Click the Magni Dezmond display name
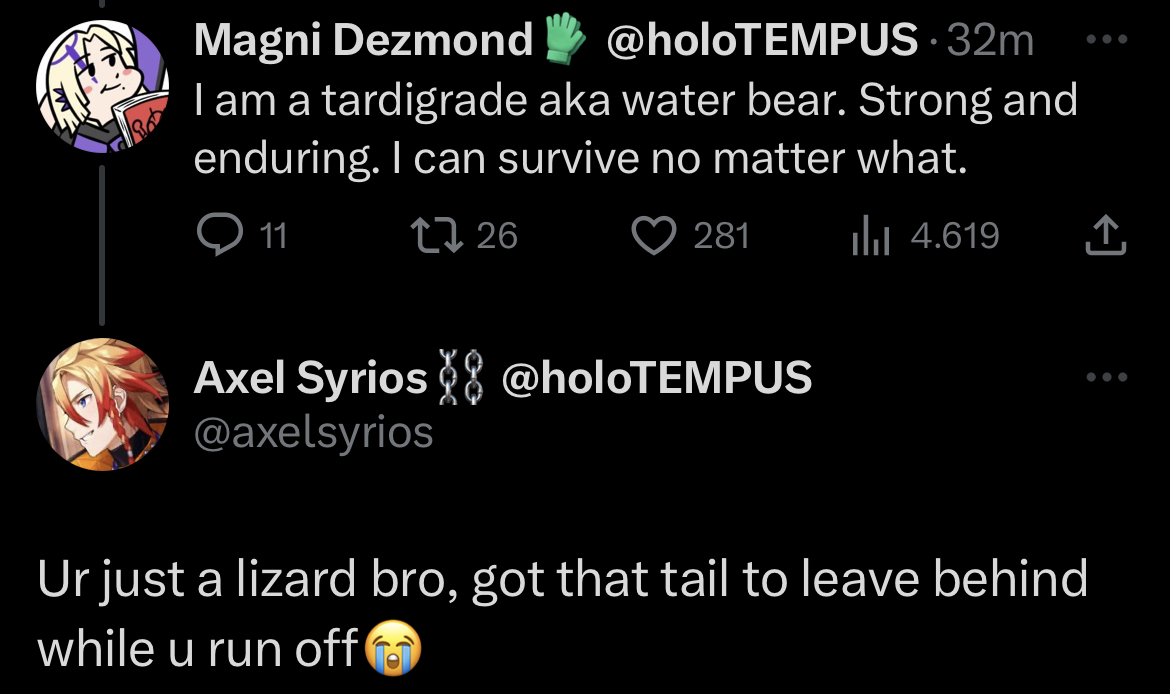The width and height of the screenshot is (1170, 694). pos(363,41)
